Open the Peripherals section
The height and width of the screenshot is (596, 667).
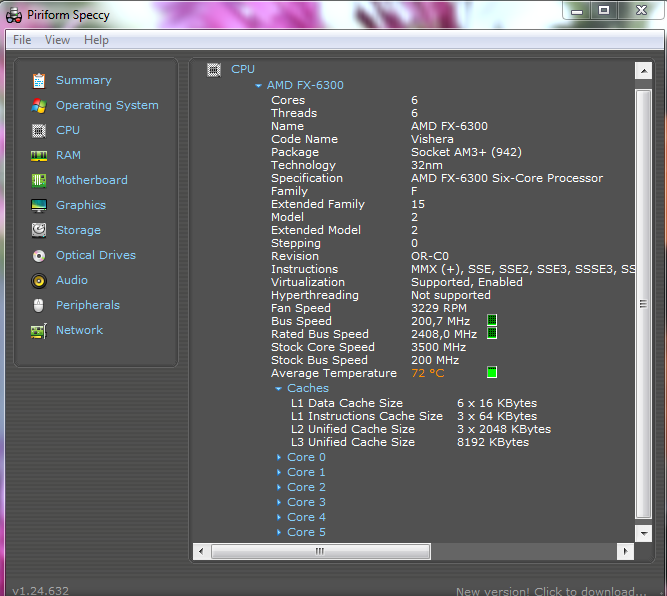pos(88,305)
